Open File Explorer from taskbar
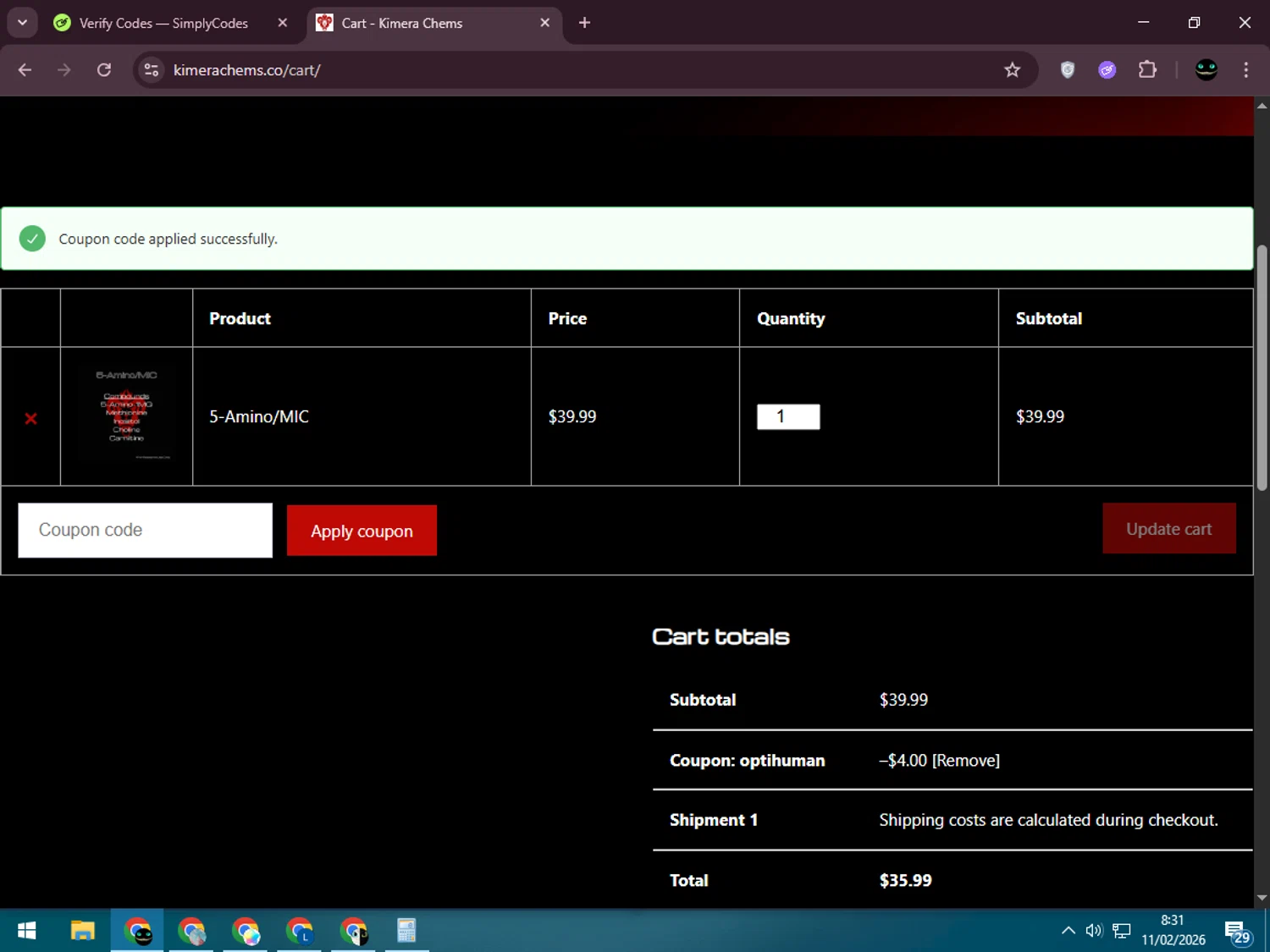The image size is (1270, 952). tap(82, 932)
